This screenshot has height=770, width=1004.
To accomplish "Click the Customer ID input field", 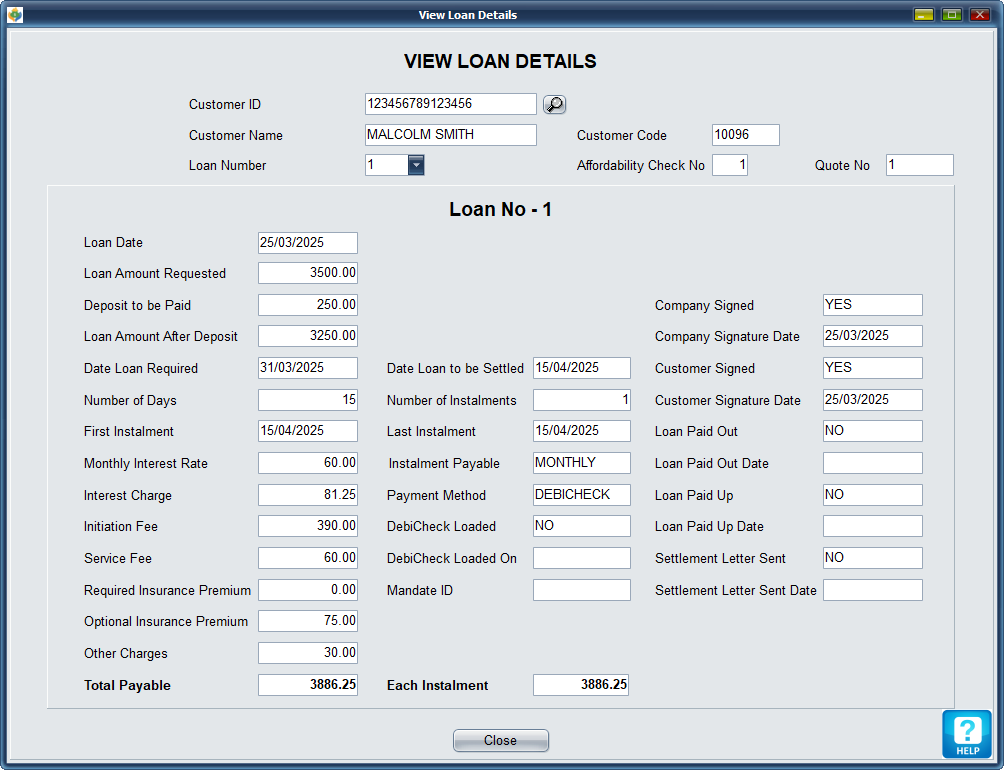I will point(450,104).
